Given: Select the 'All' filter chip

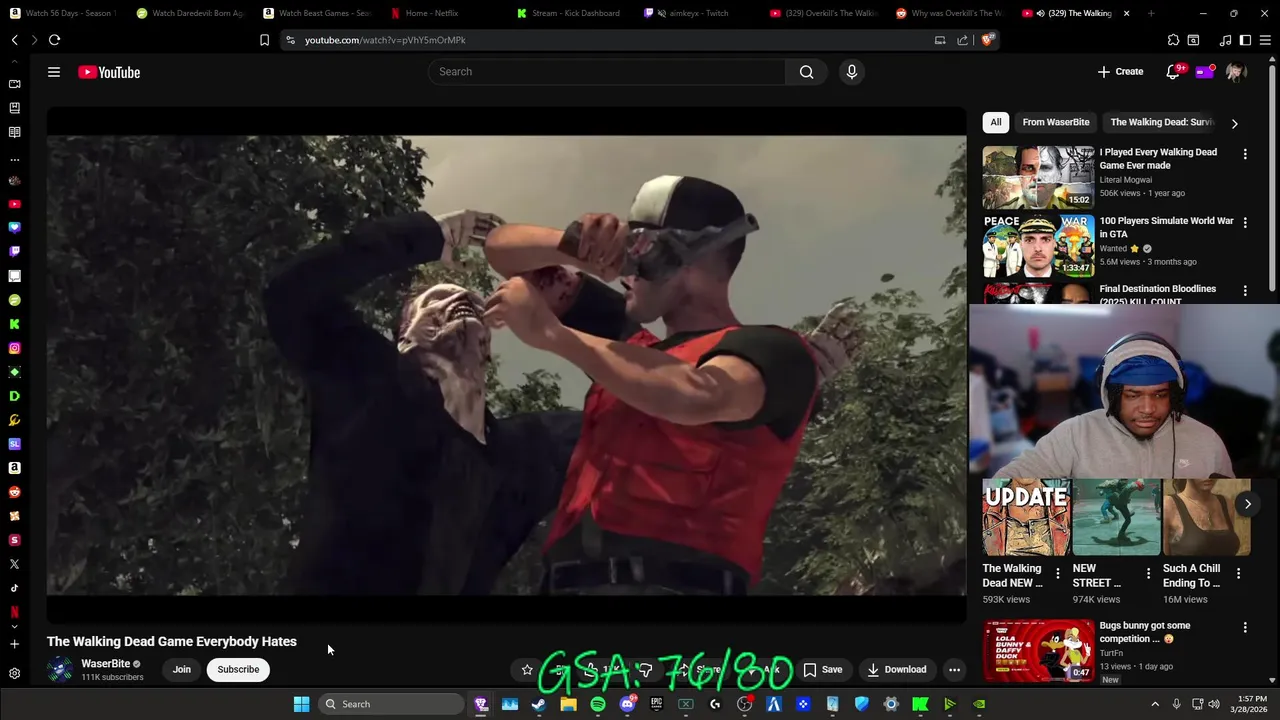Looking at the screenshot, I should (x=996, y=122).
